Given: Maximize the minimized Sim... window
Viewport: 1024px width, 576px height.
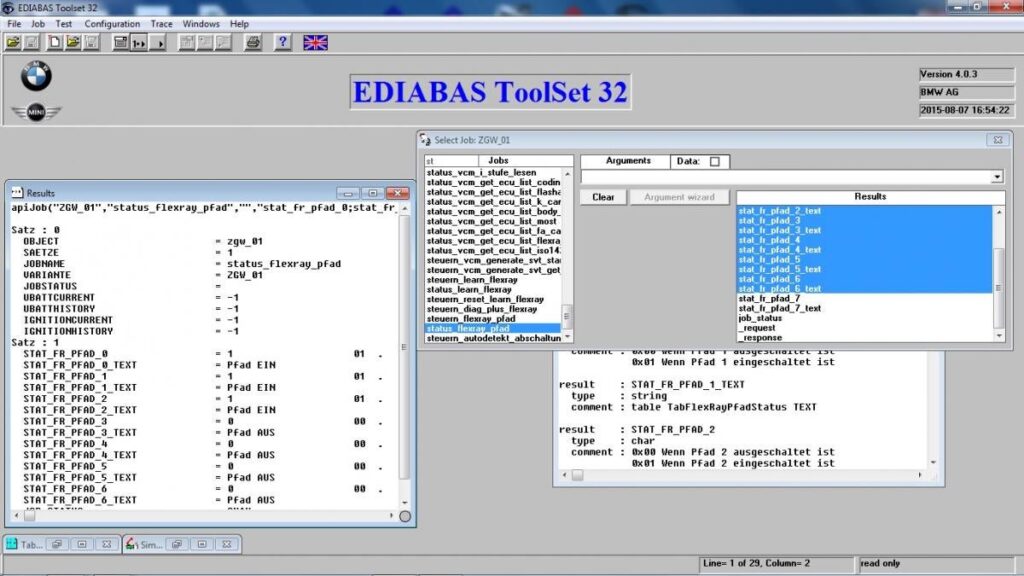Looking at the screenshot, I should pyautogui.click(x=202, y=544).
